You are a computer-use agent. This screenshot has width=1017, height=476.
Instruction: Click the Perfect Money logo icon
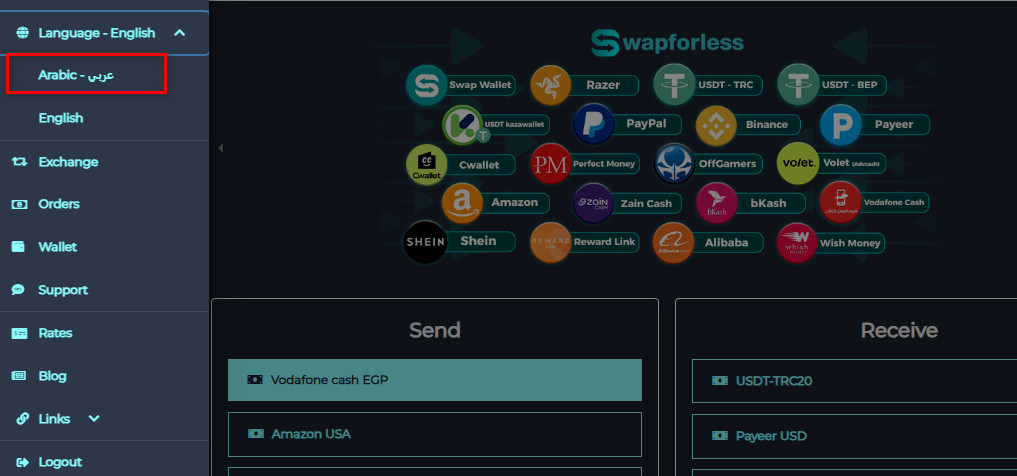pos(551,164)
